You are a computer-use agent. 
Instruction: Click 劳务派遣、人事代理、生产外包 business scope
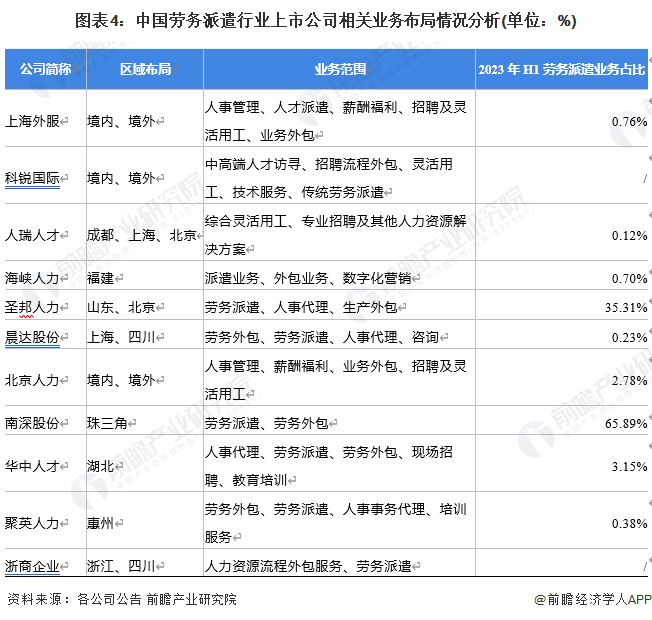[x=301, y=308]
